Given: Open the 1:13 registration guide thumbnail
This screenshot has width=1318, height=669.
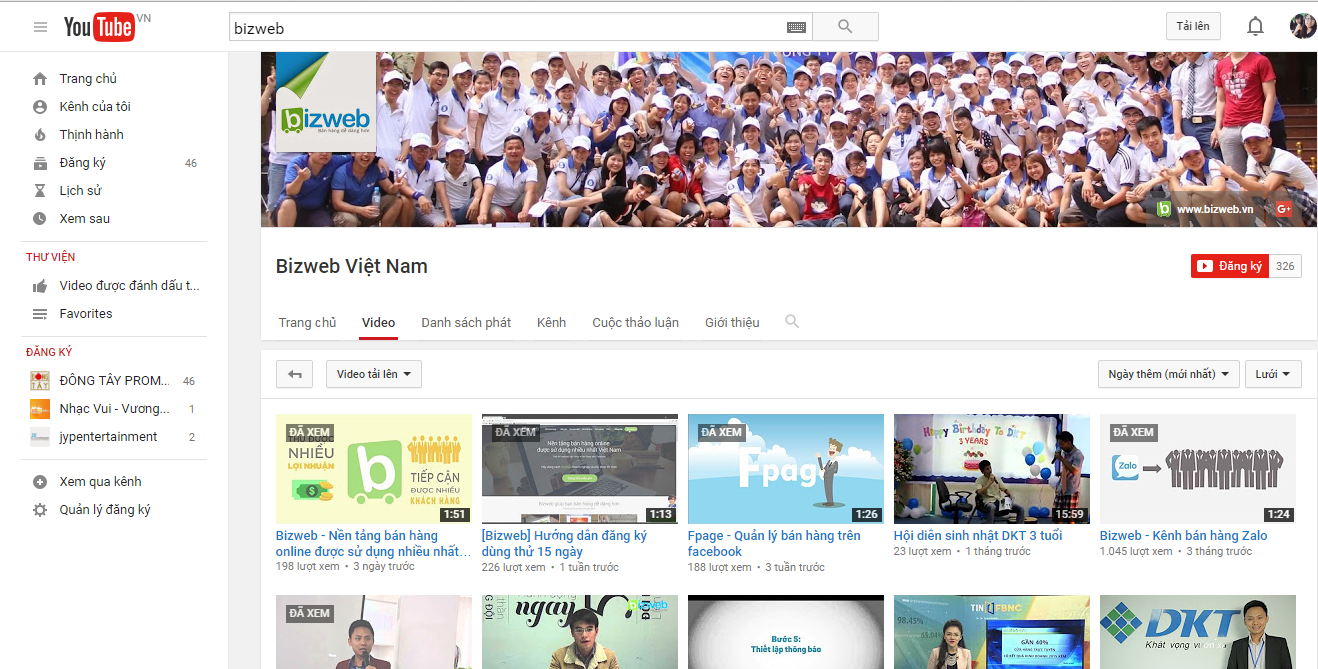Looking at the screenshot, I should click(580, 469).
